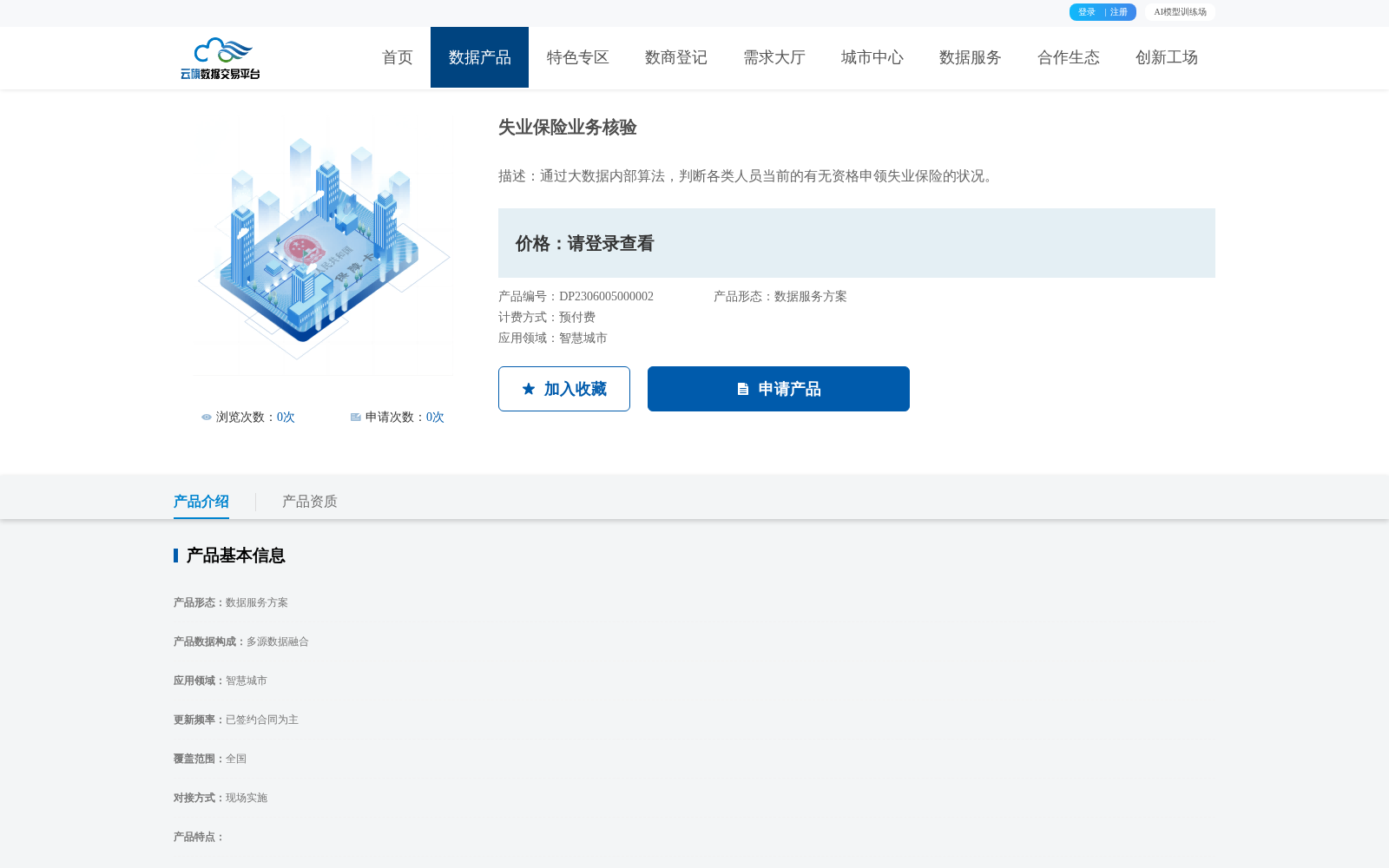Click the product description starting 描述：通过大数据
The width and height of the screenshot is (1389, 868).
click(x=748, y=176)
